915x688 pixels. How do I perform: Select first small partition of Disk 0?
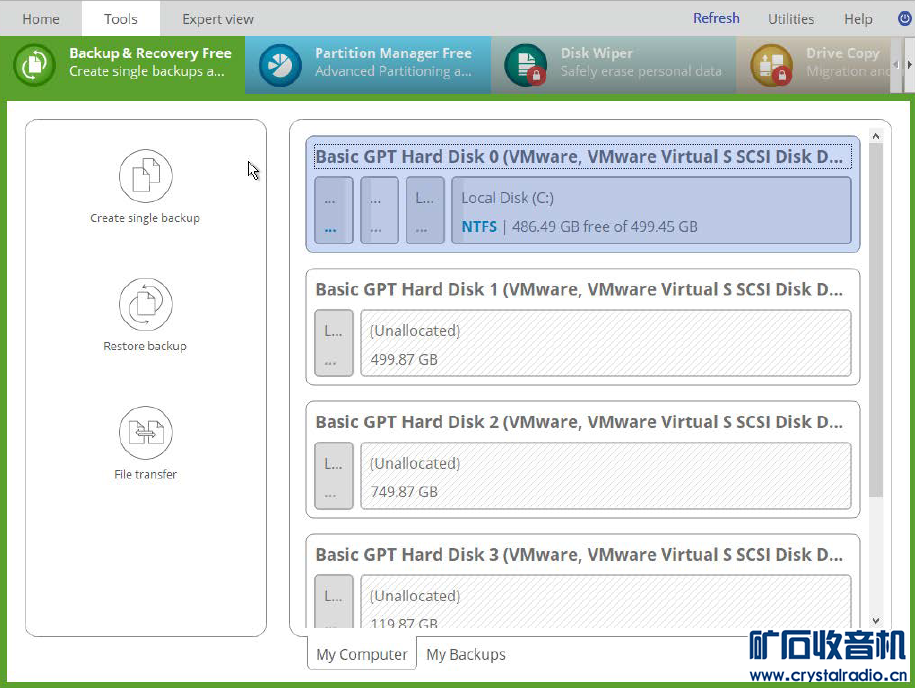coord(334,210)
